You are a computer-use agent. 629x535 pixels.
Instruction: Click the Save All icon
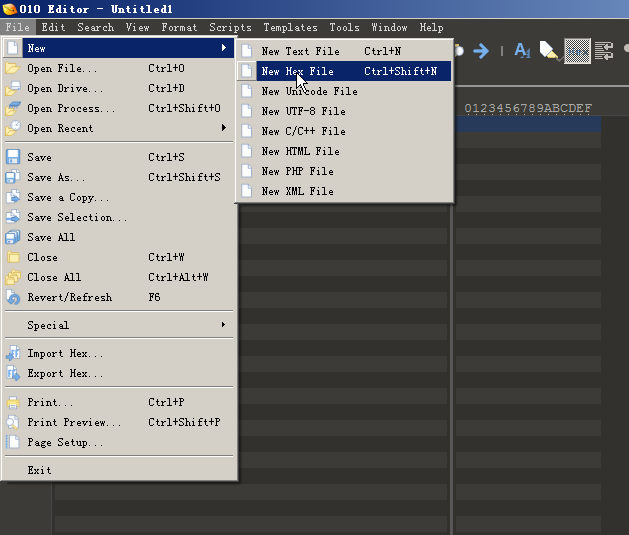pyautogui.click(x=13, y=237)
